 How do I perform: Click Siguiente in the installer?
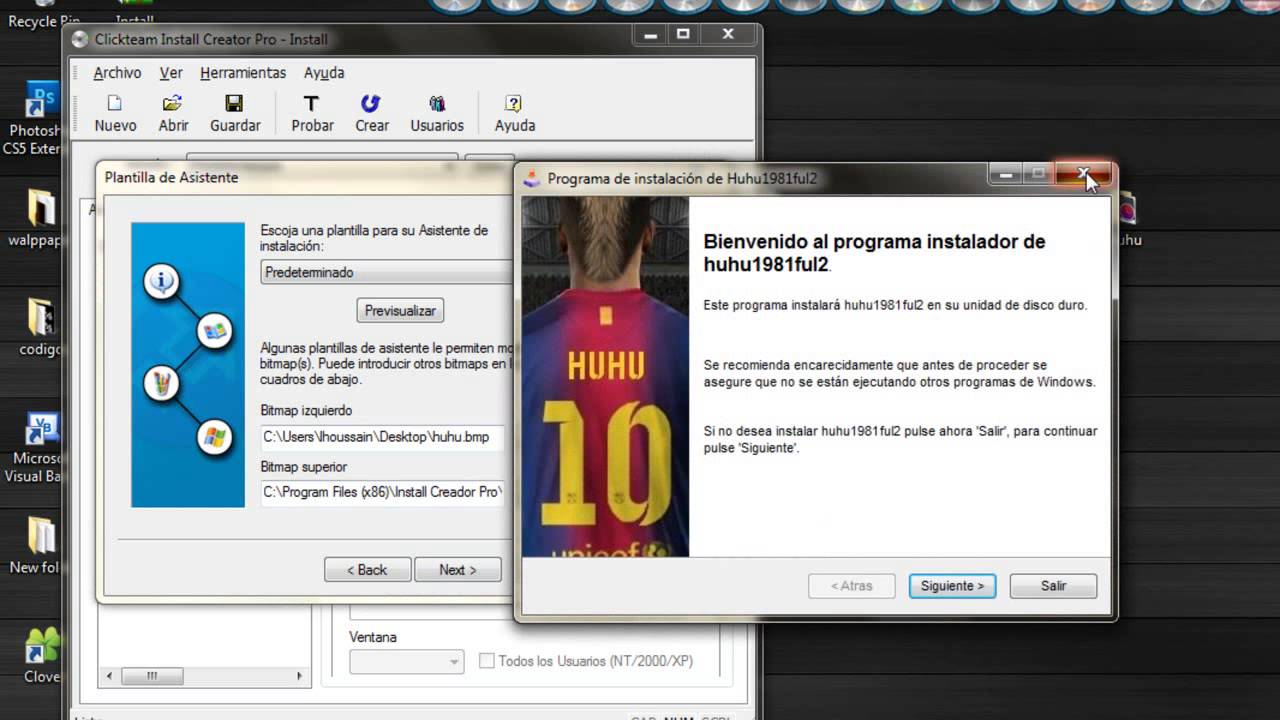[x=952, y=586]
